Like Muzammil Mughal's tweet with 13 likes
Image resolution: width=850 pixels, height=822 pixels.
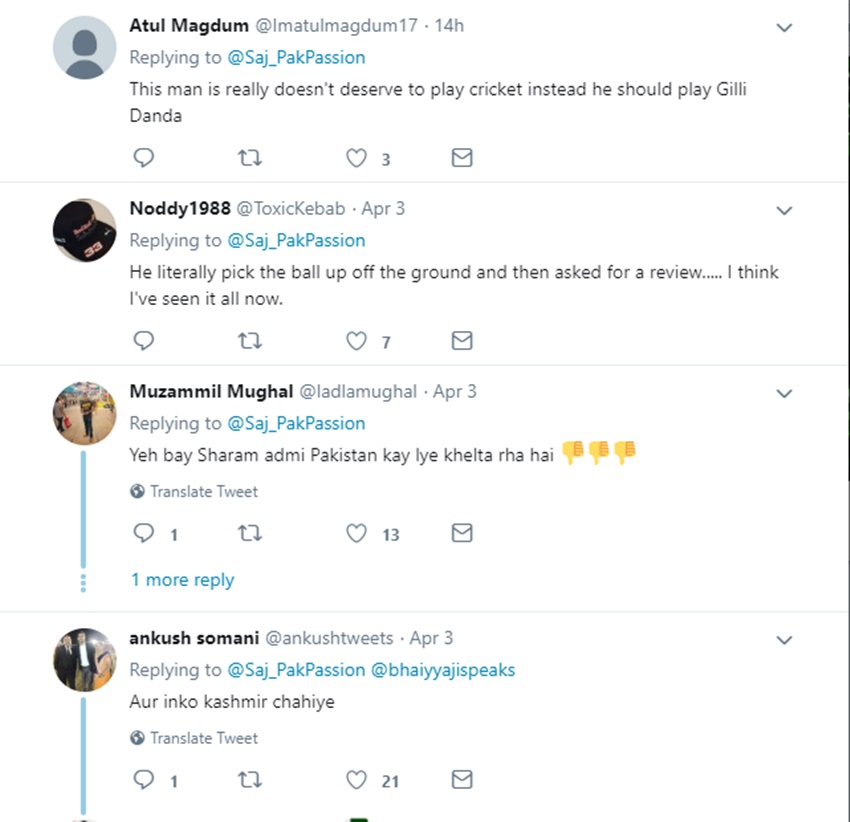click(x=357, y=533)
